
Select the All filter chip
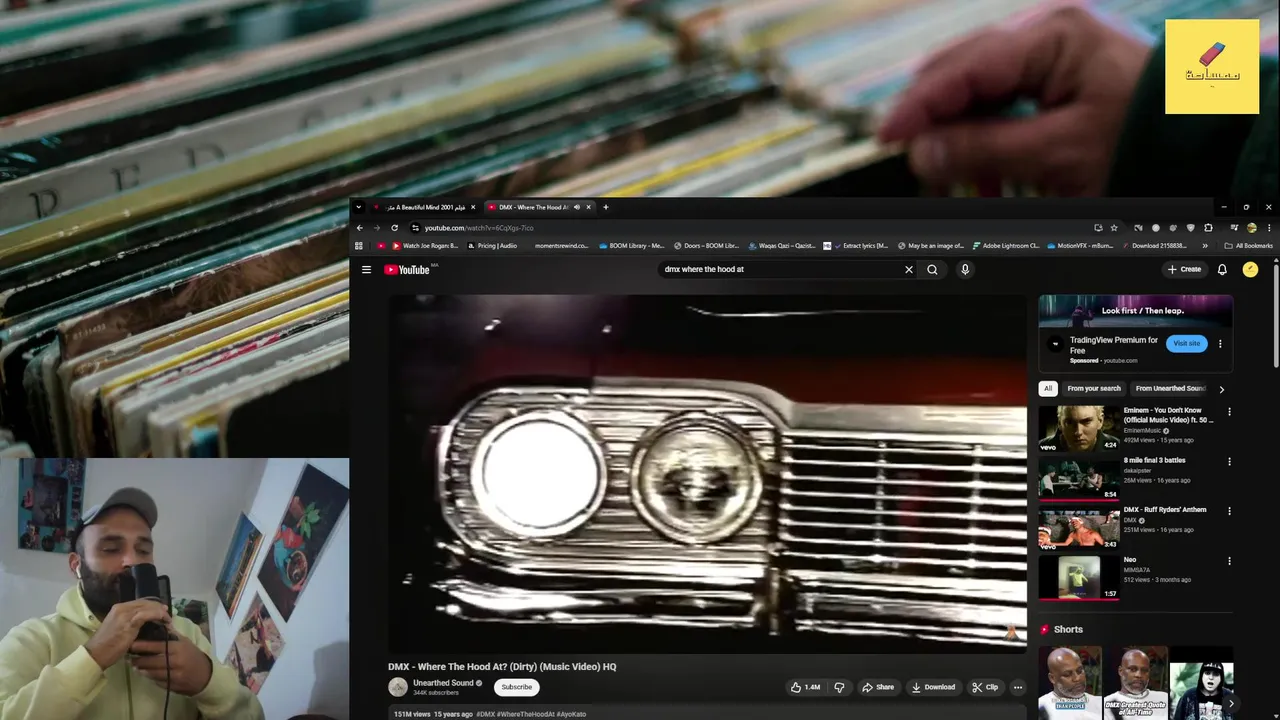(x=1048, y=388)
